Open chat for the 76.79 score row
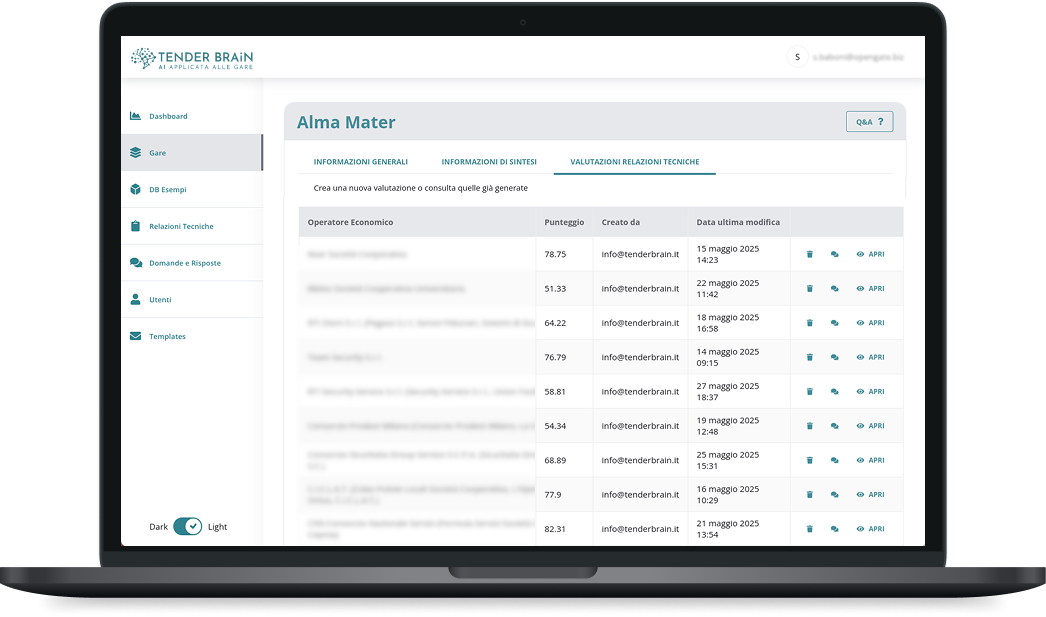Image resolution: width=1046 pixels, height=617 pixels. pyautogui.click(x=834, y=357)
